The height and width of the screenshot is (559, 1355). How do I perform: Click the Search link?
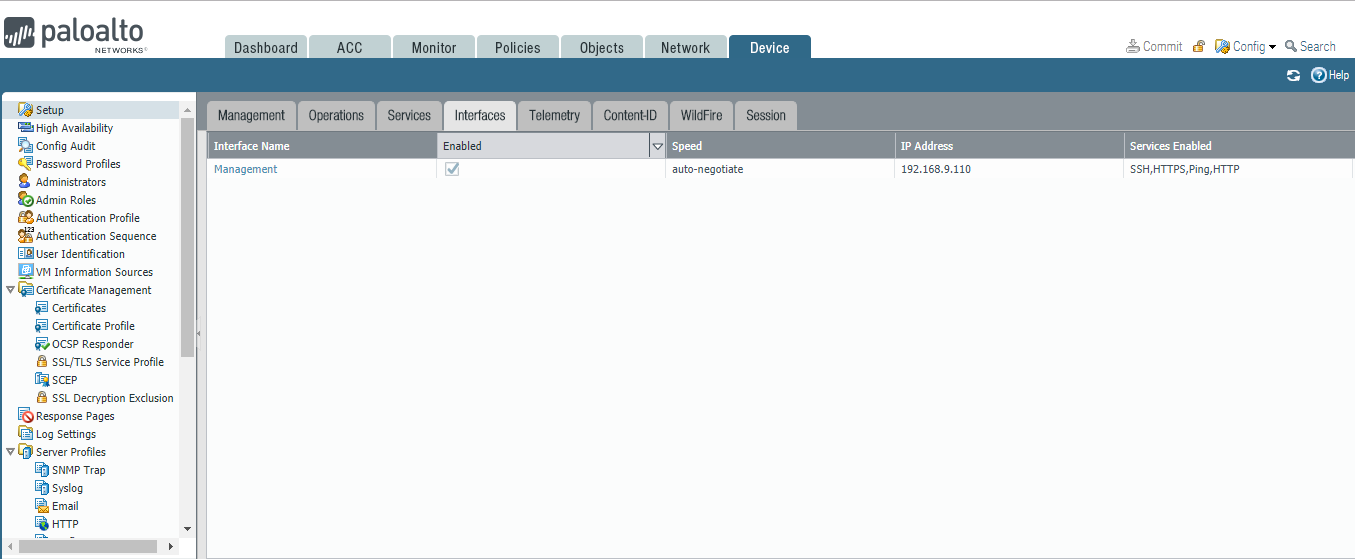point(1310,47)
